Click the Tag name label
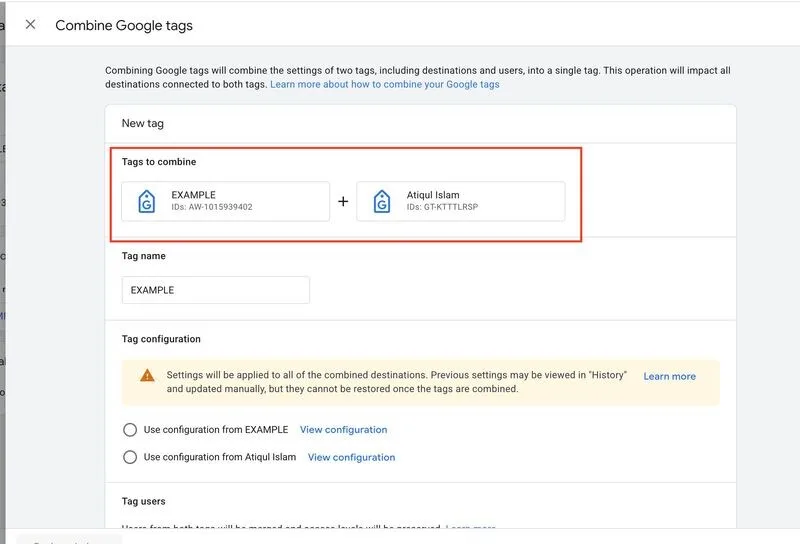800x544 pixels. pyautogui.click(x=143, y=256)
